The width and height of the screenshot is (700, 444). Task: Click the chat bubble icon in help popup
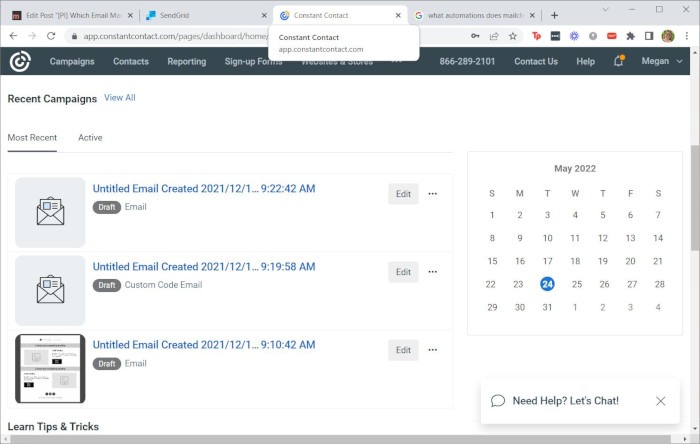pyautogui.click(x=498, y=401)
